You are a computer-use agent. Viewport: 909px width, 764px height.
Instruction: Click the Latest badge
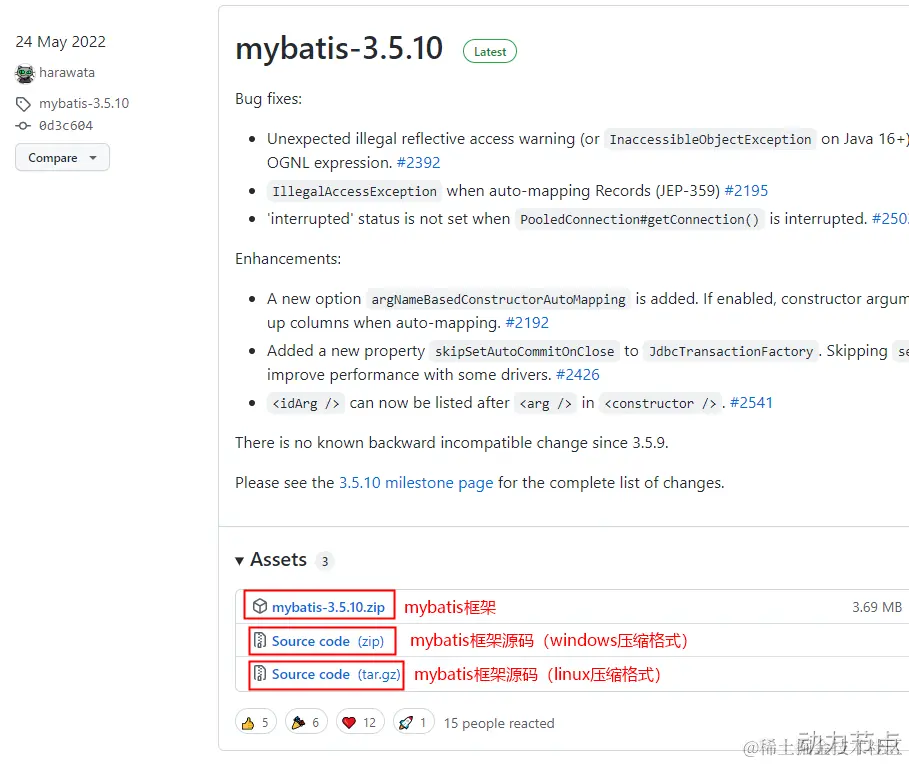pos(490,52)
